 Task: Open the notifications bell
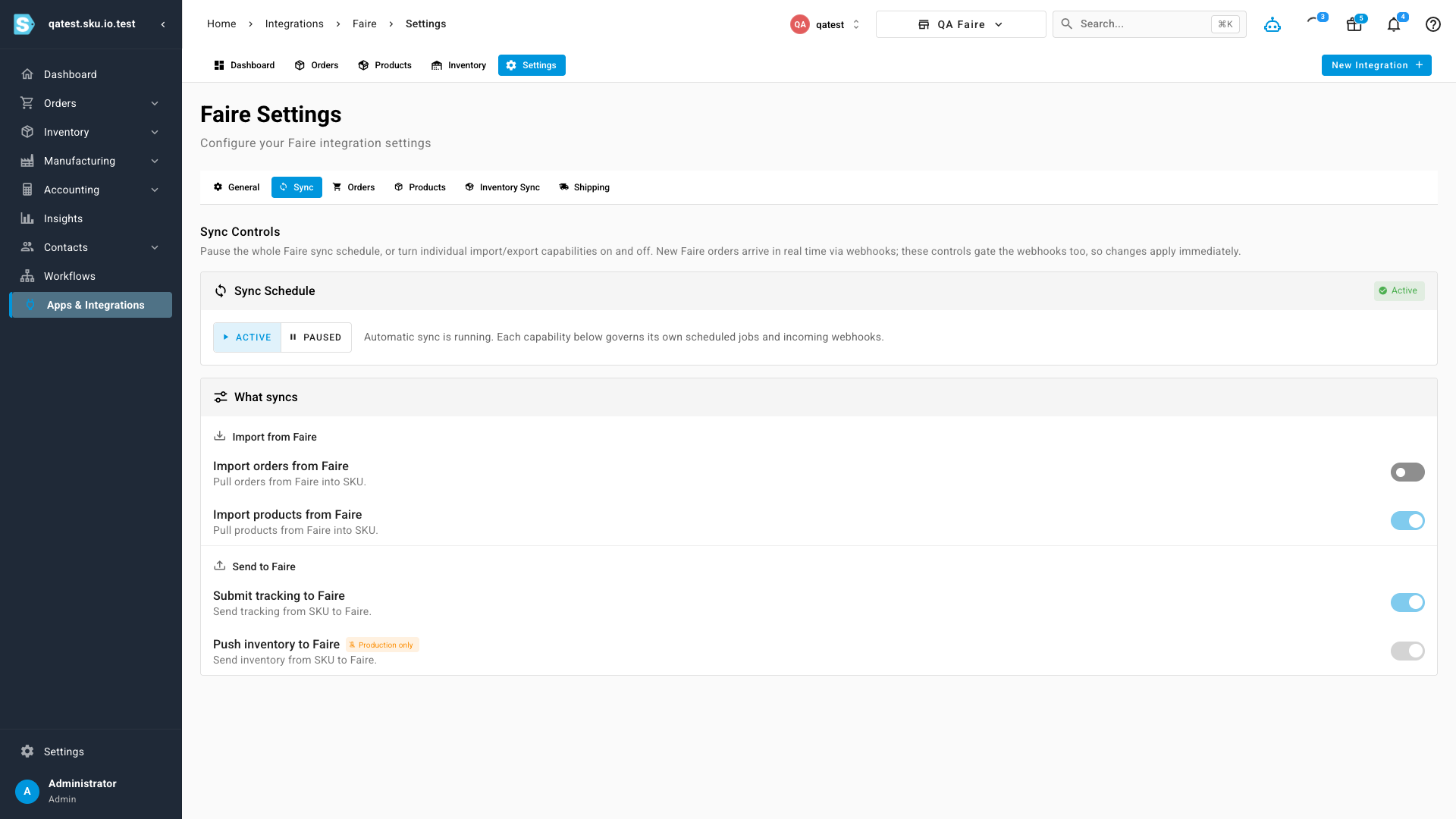click(1394, 24)
